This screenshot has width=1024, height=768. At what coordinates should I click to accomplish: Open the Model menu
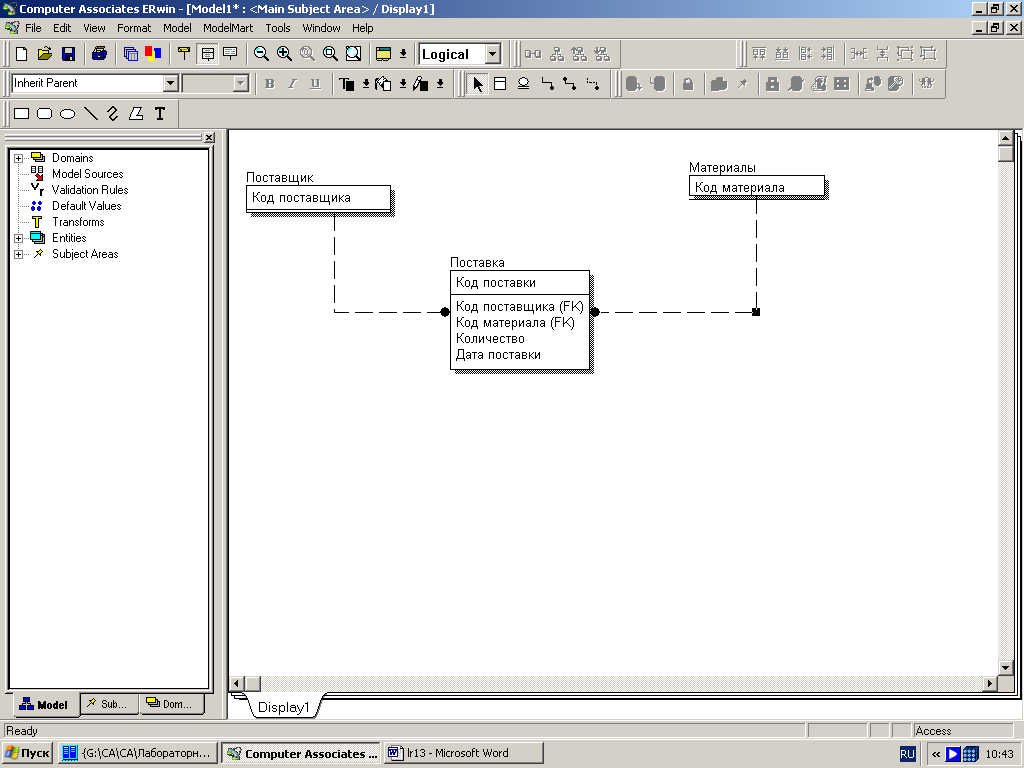click(177, 28)
